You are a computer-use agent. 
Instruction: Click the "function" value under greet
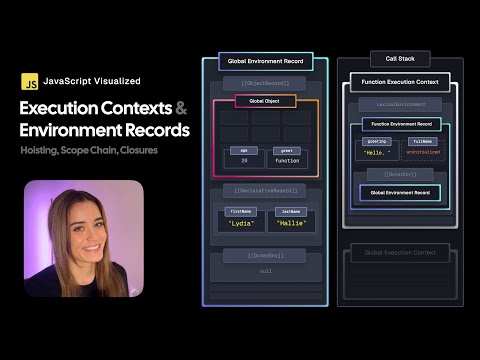click(x=287, y=161)
